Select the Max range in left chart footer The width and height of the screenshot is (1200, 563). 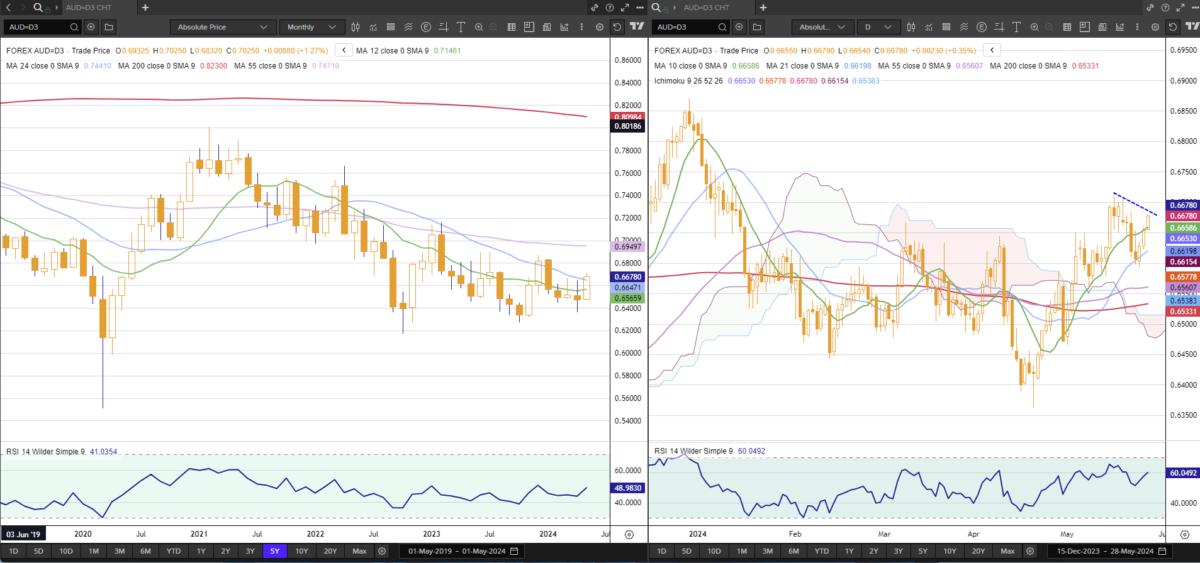(x=359, y=551)
